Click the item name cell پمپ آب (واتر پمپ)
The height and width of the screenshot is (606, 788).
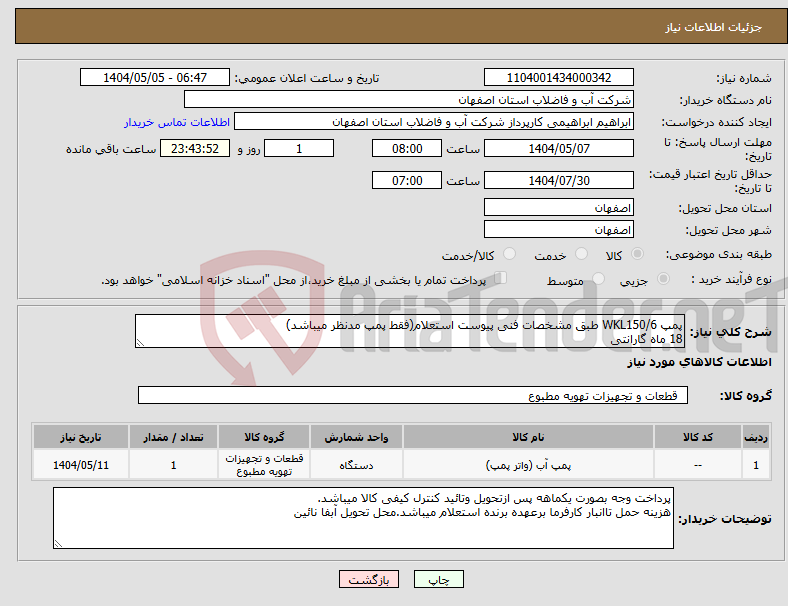pyautogui.click(x=528, y=465)
